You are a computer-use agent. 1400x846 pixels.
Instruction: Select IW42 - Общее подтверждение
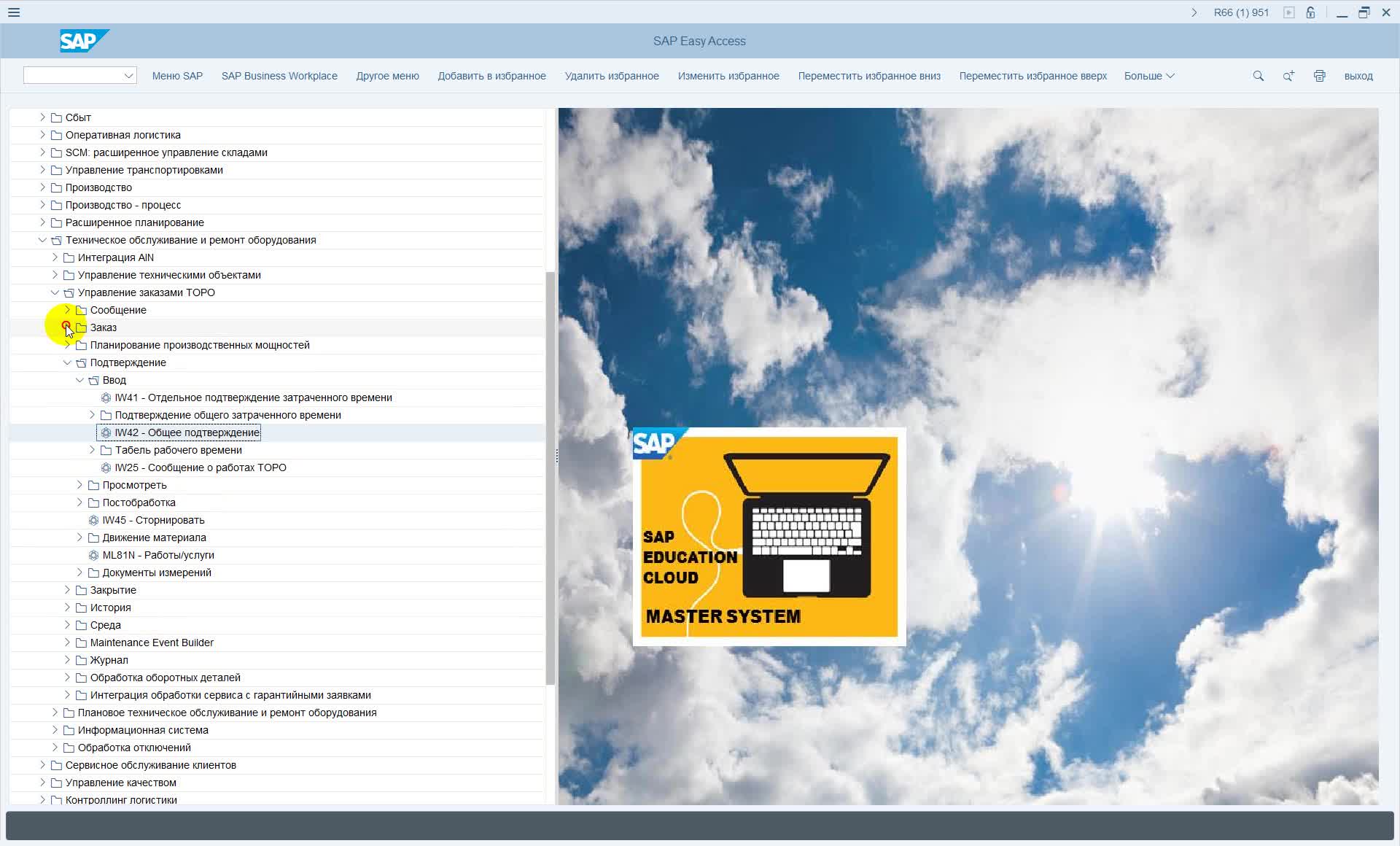tap(187, 432)
